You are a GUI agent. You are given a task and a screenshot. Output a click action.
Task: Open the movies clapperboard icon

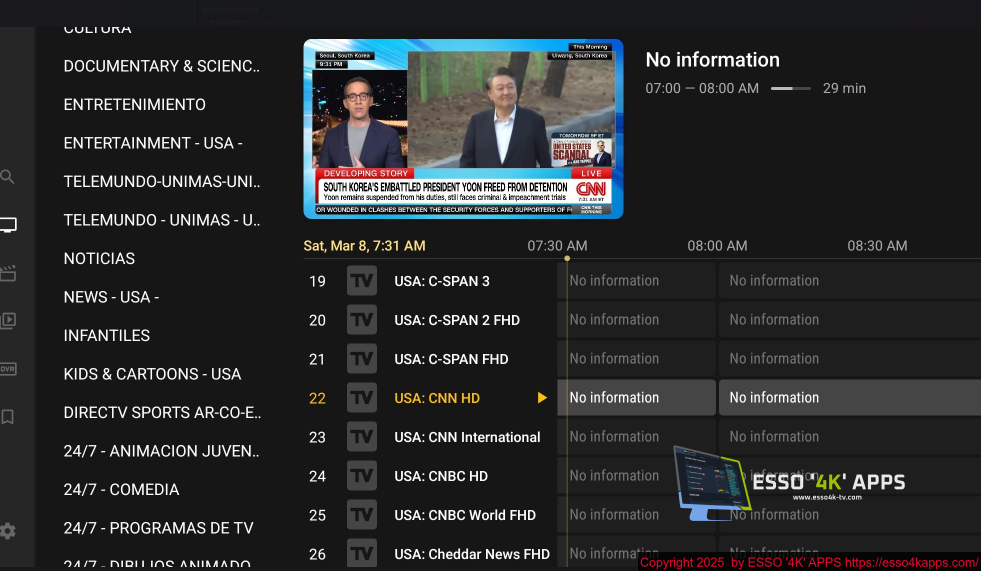[x=8, y=273]
